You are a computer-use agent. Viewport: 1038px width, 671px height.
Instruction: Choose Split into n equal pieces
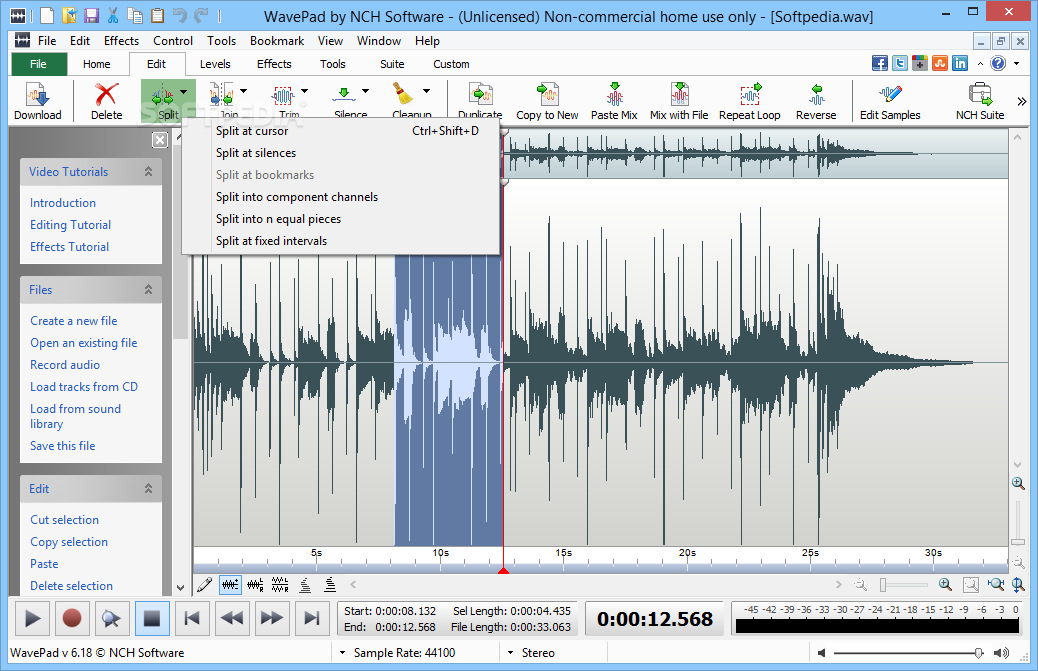340,218
